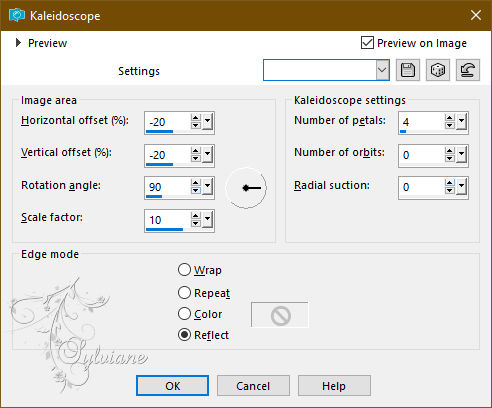Open the Settings presets dropdown
The height and width of the screenshot is (408, 492).
(383, 70)
